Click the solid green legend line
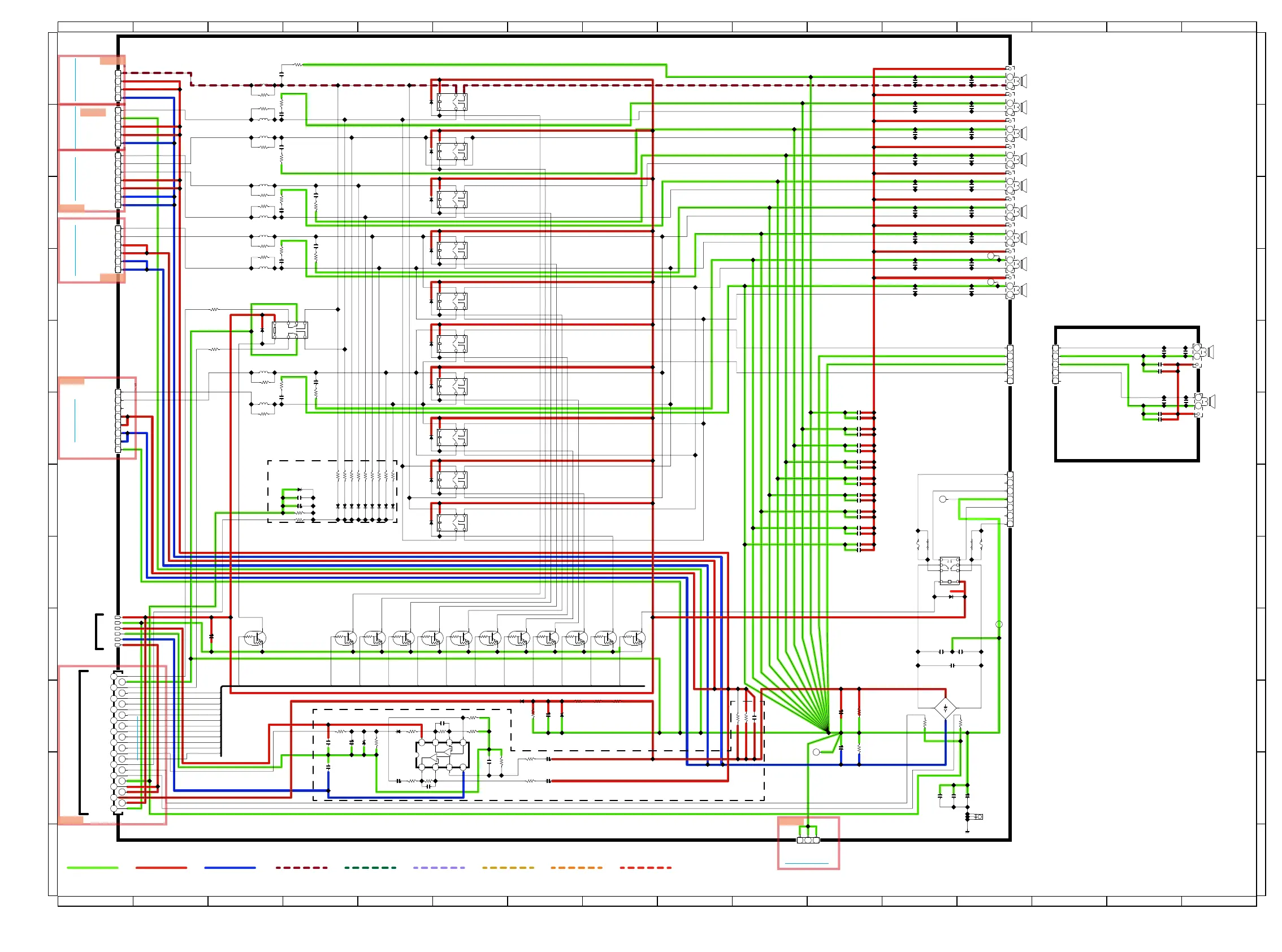1282x952 pixels. 92,868
